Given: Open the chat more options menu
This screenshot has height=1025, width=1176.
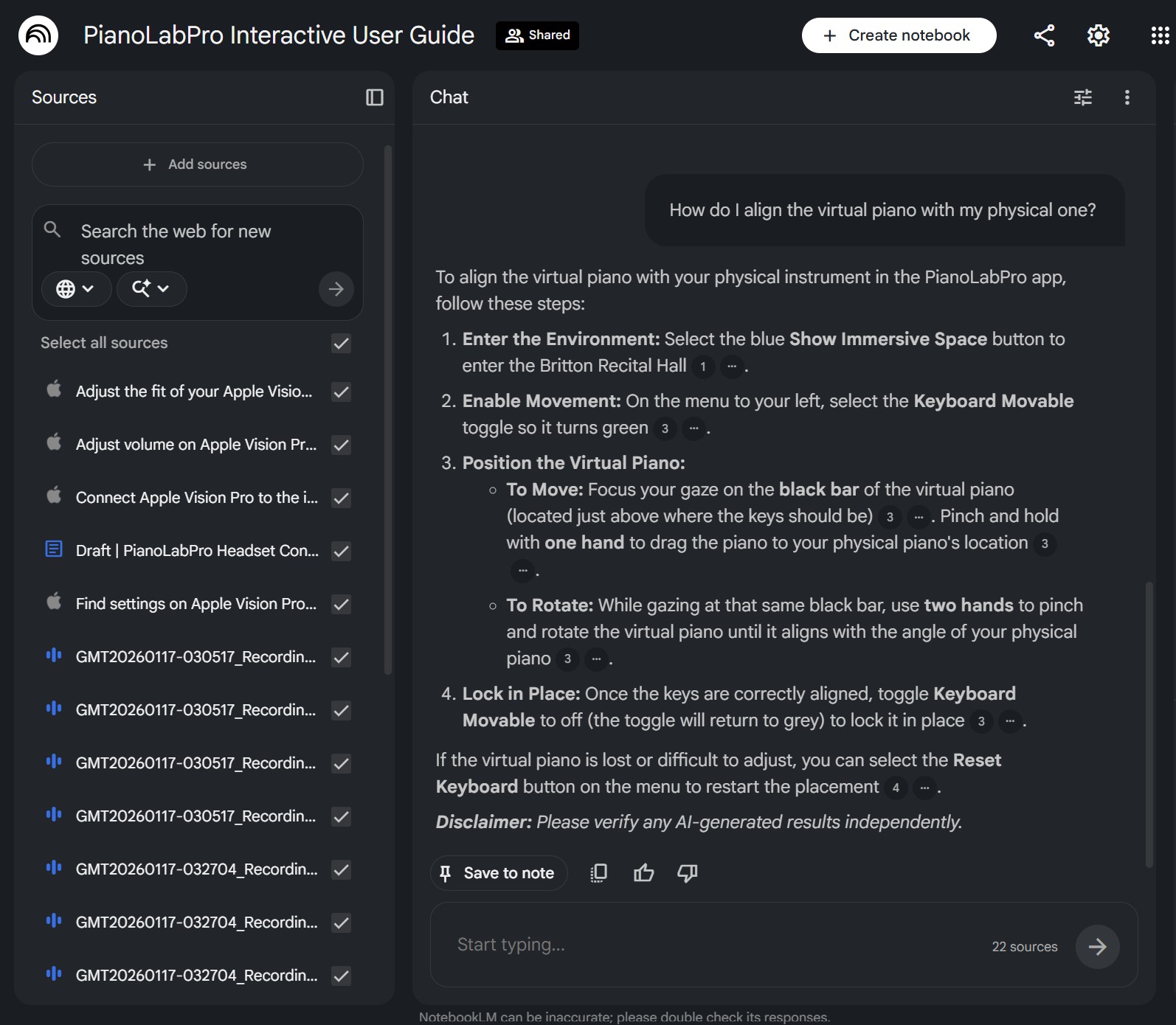Looking at the screenshot, I should [x=1127, y=97].
